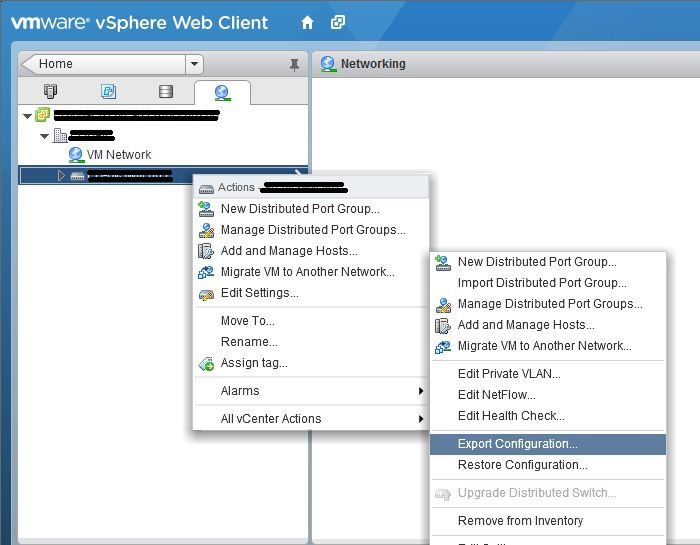Click Remove from Inventory
This screenshot has height=545, width=700.
[x=520, y=521]
